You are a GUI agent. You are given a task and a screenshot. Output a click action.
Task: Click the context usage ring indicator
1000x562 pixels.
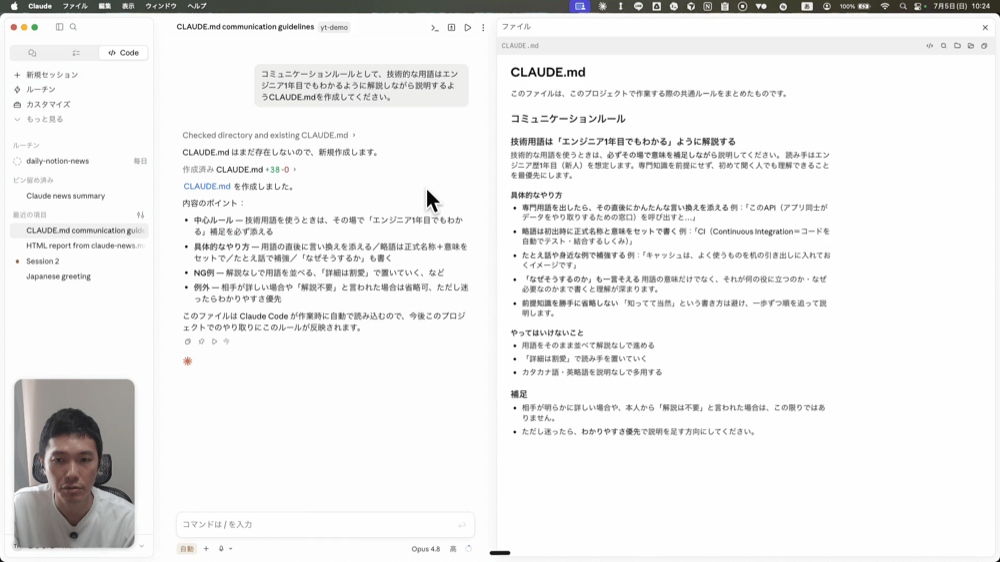point(469,549)
